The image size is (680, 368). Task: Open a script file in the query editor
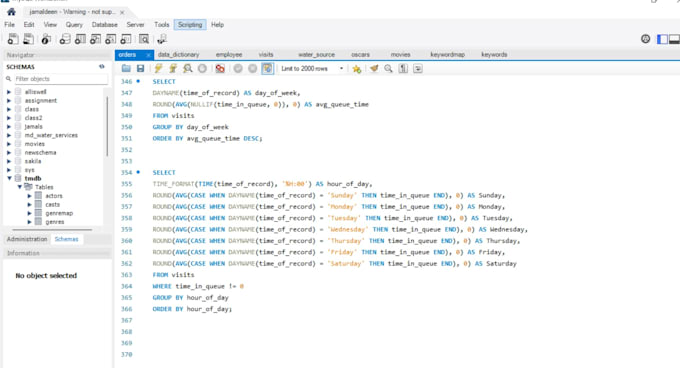tap(126, 68)
